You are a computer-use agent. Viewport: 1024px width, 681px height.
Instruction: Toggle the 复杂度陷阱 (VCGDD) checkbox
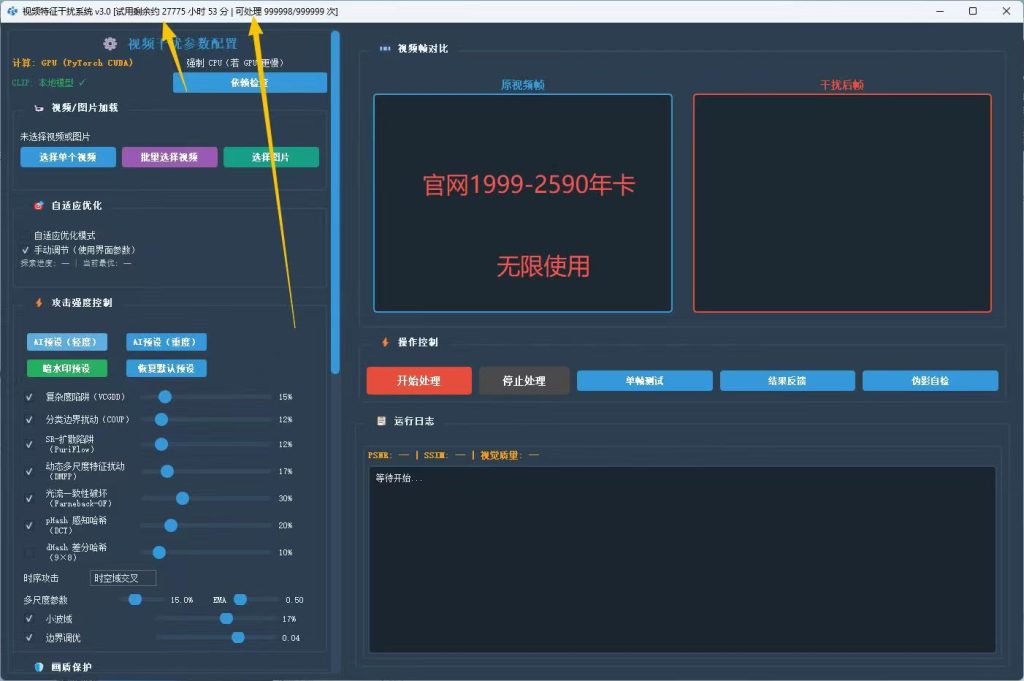click(29, 397)
